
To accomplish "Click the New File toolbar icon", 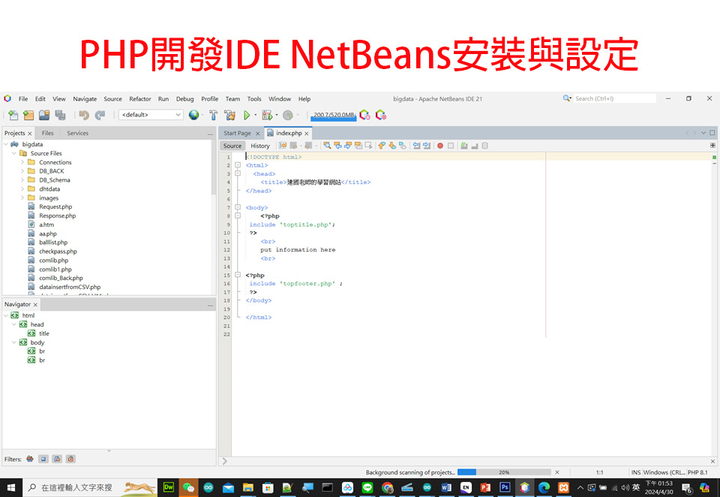I will click(x=13, y=115).
